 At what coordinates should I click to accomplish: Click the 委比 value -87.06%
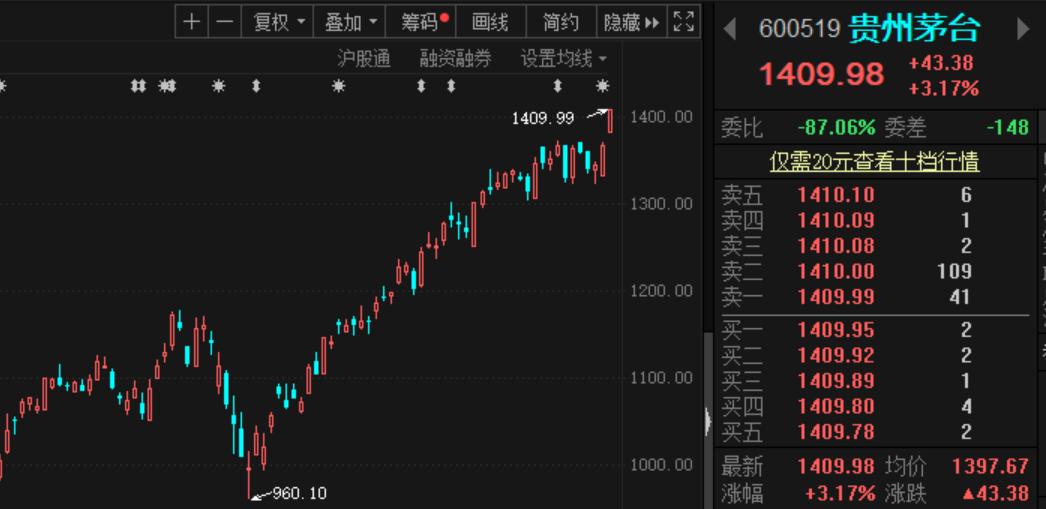pos(836,127)
